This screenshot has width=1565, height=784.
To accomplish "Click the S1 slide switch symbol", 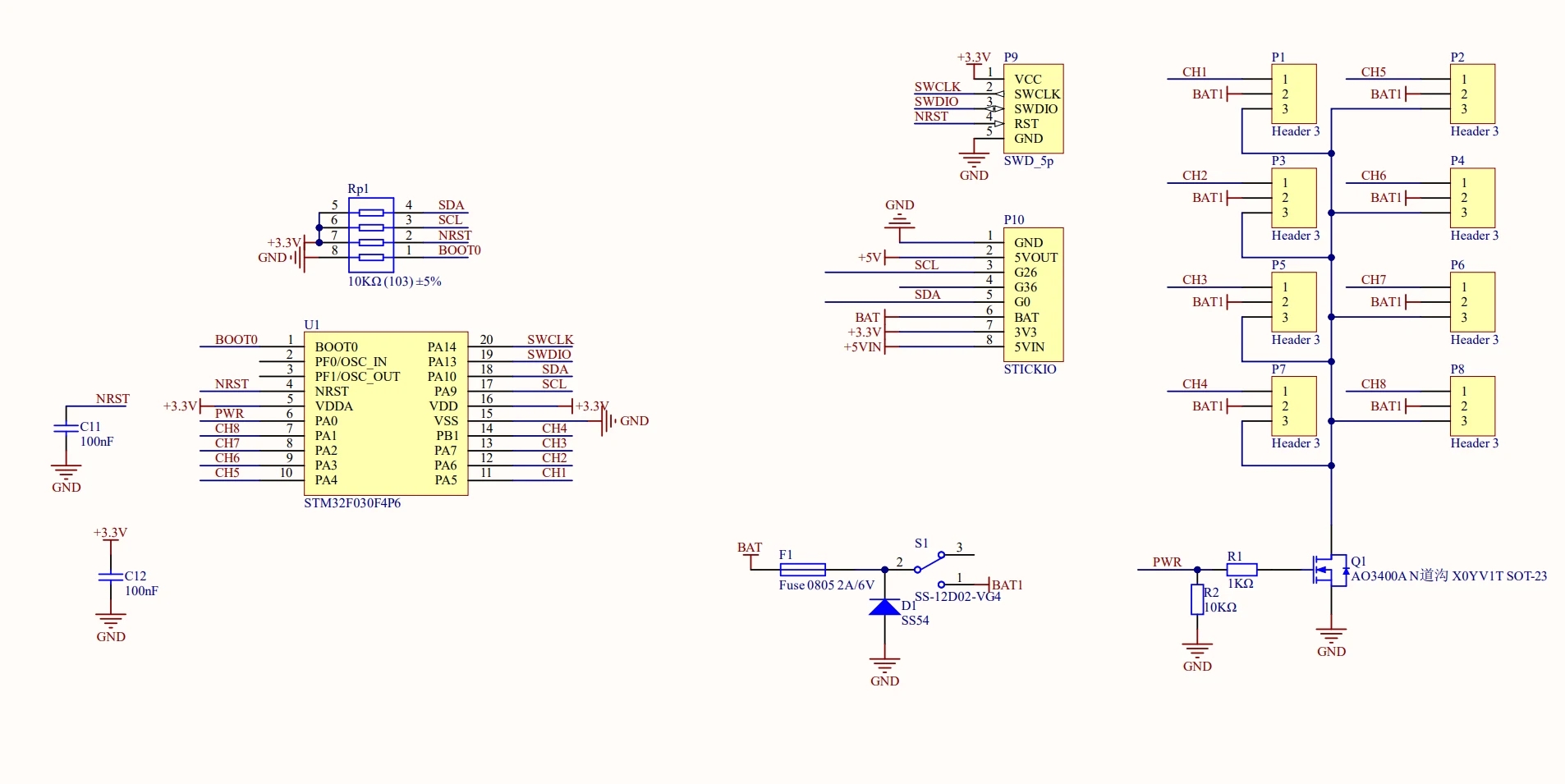I will (x=930, y=564).
